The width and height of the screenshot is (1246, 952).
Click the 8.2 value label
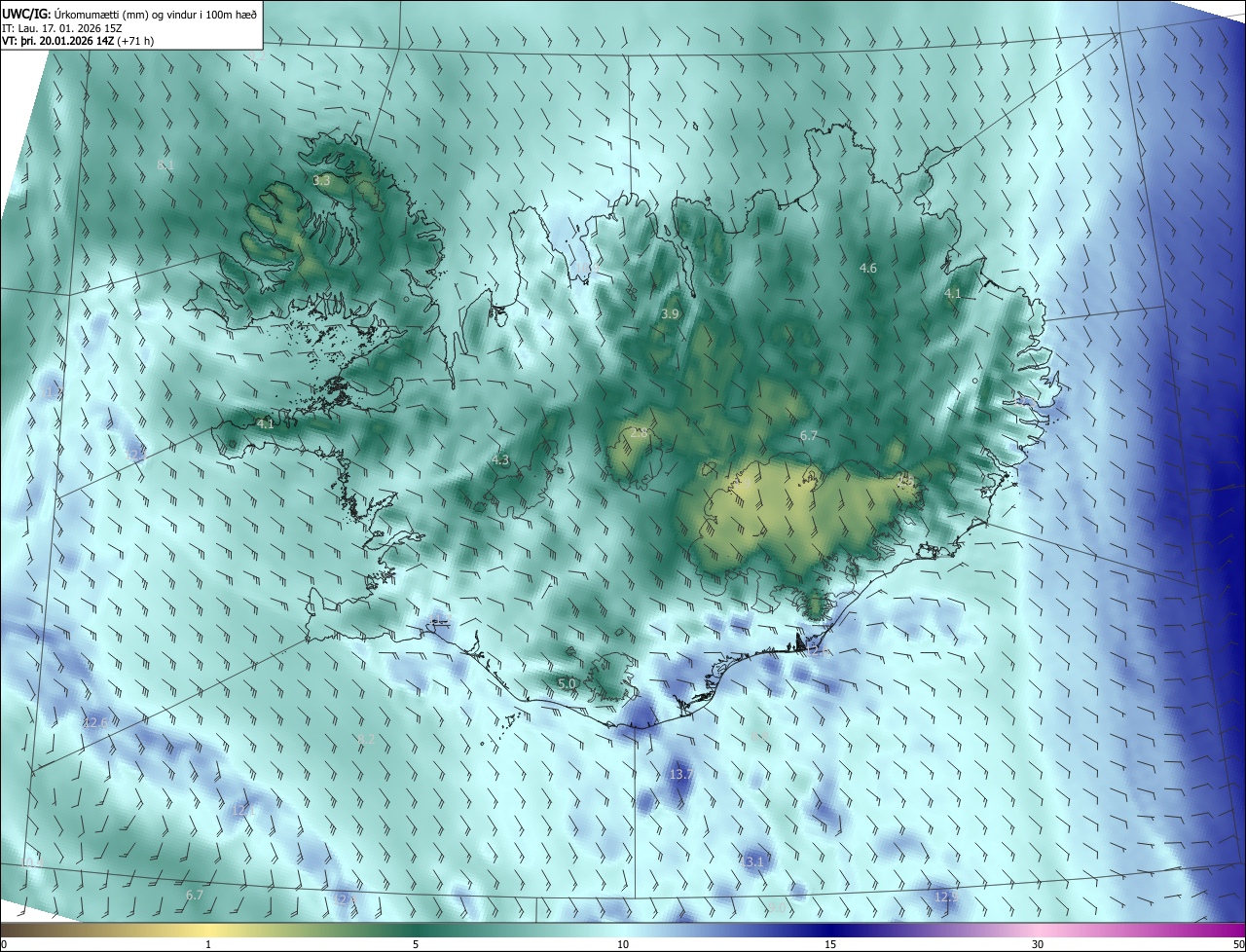tap(367, 740)
